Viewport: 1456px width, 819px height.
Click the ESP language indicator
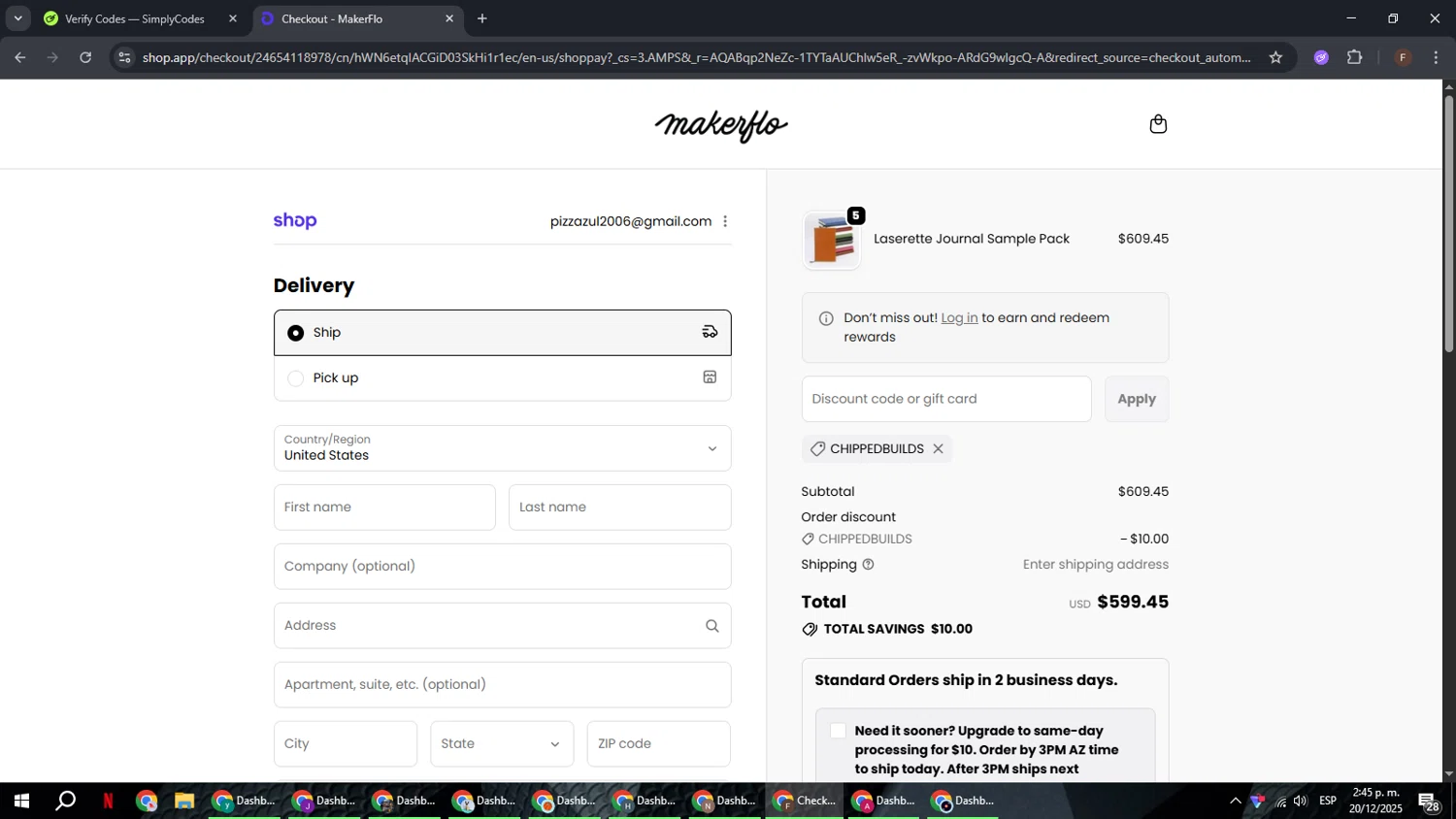1328,801
